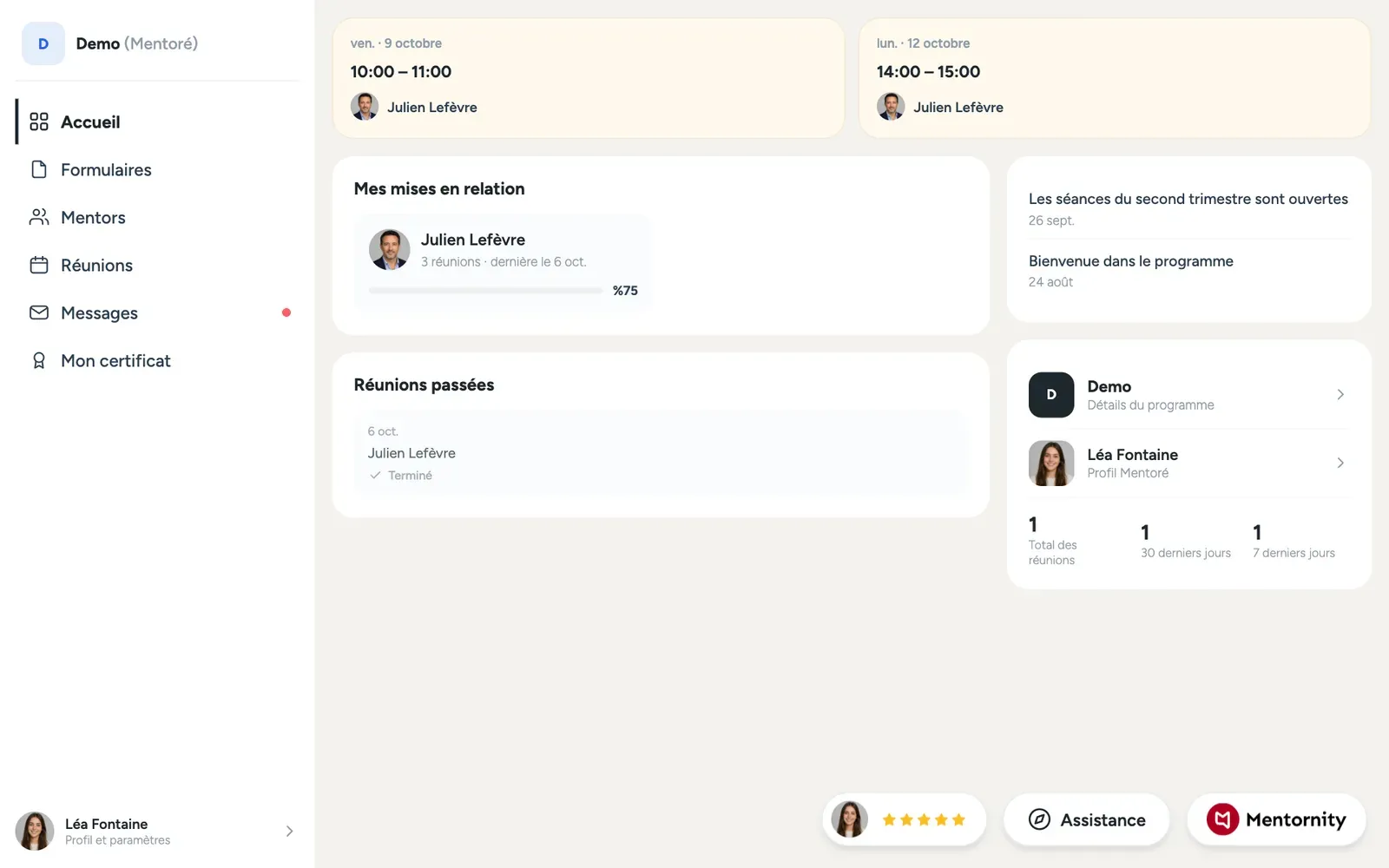Click the red Mentornity logo icon

pyautogui.click(x=1222, y=819)
